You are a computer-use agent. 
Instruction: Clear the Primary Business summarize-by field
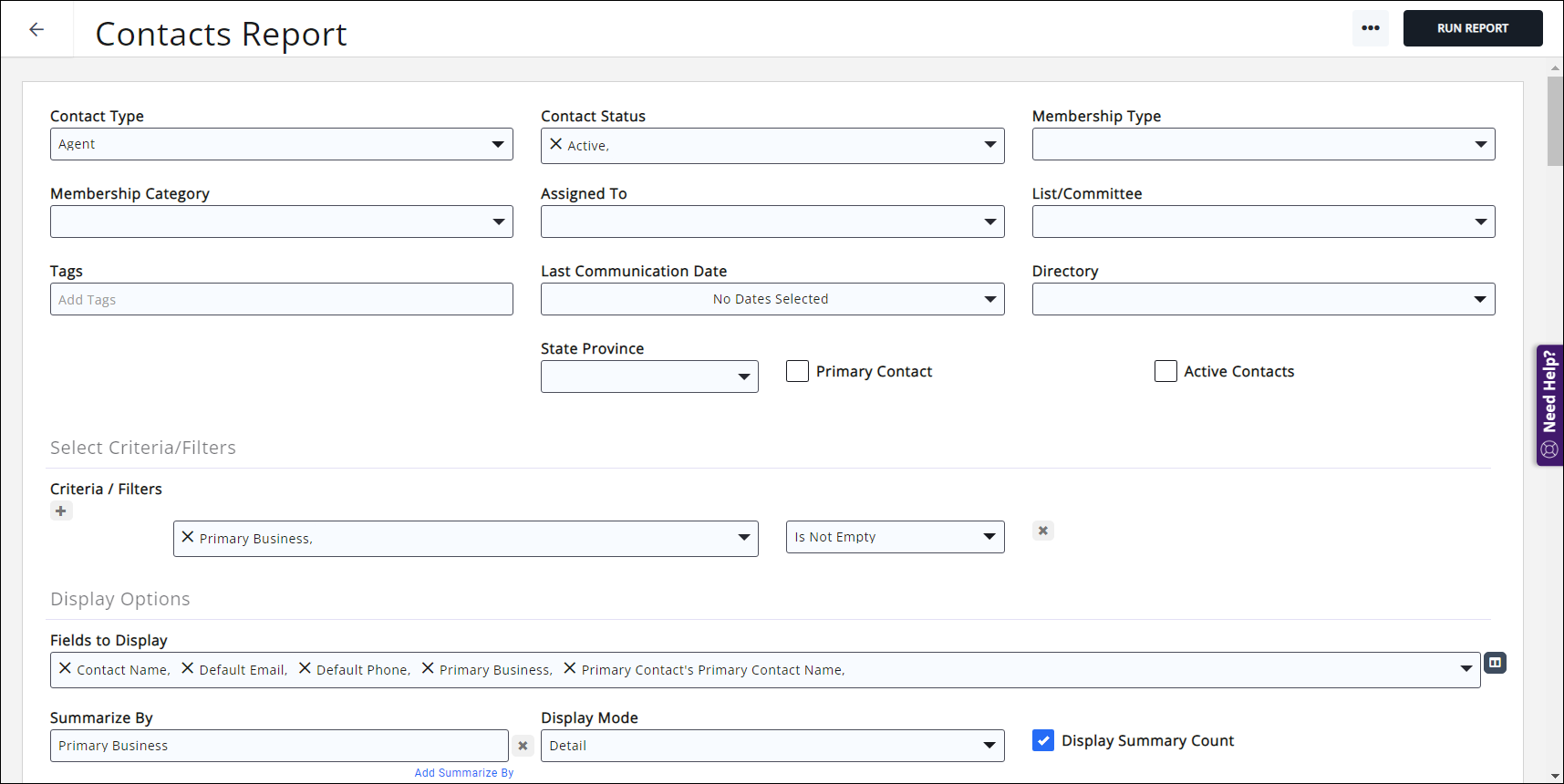coord(523,746)
